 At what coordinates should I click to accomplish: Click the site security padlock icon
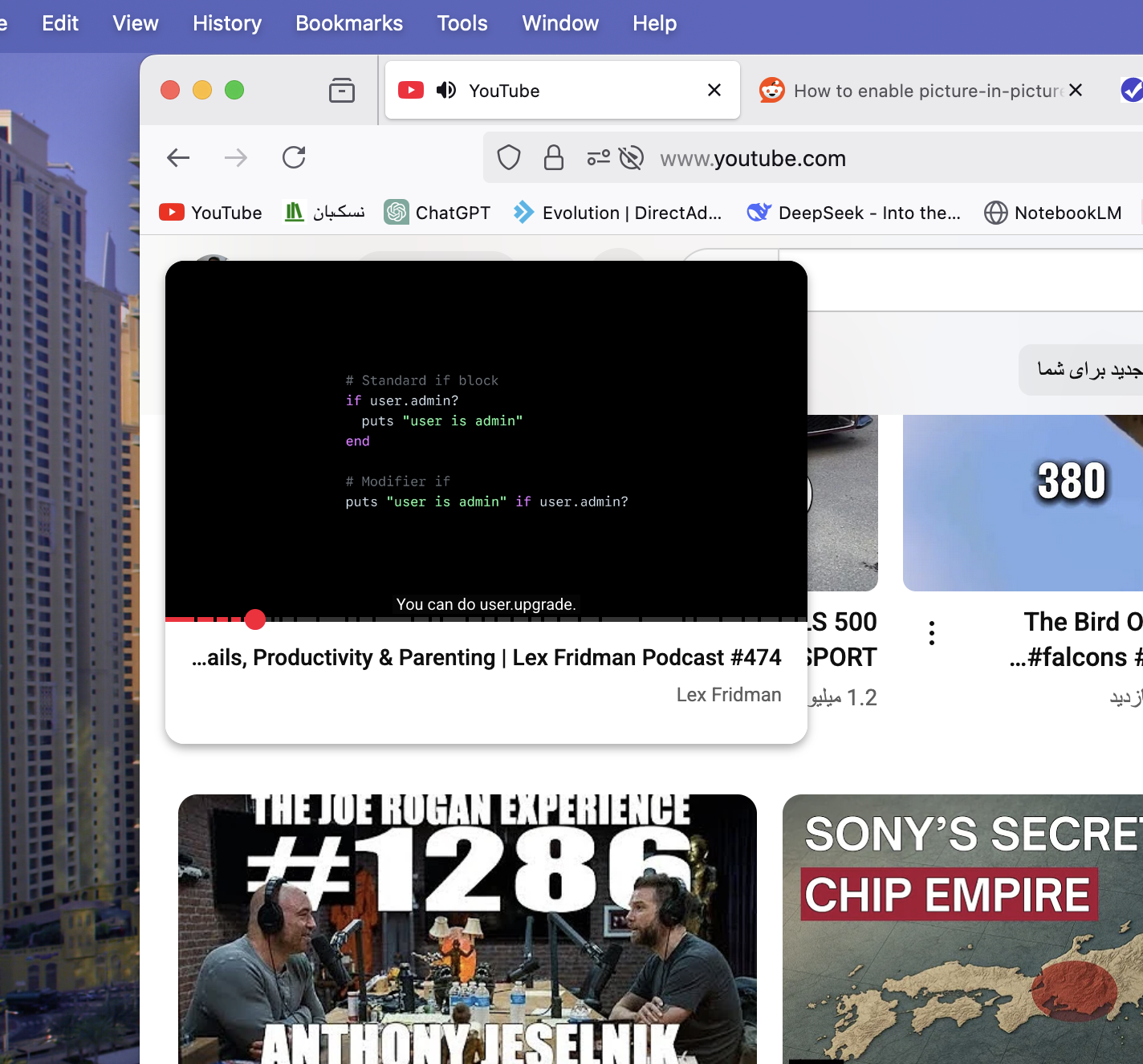[x=554, y=157]
